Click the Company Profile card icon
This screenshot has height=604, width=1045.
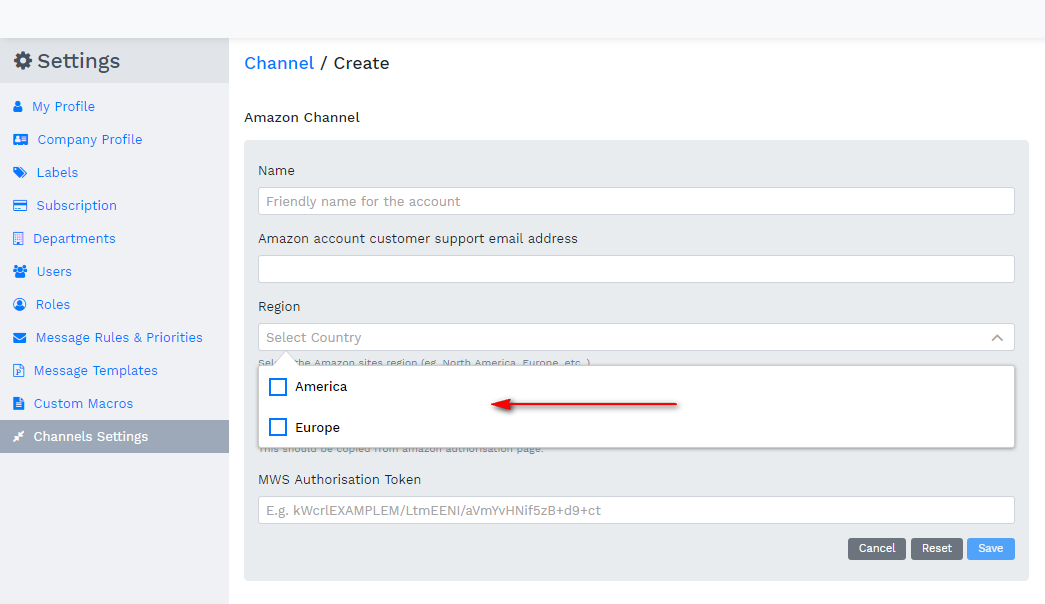point(20,139)
